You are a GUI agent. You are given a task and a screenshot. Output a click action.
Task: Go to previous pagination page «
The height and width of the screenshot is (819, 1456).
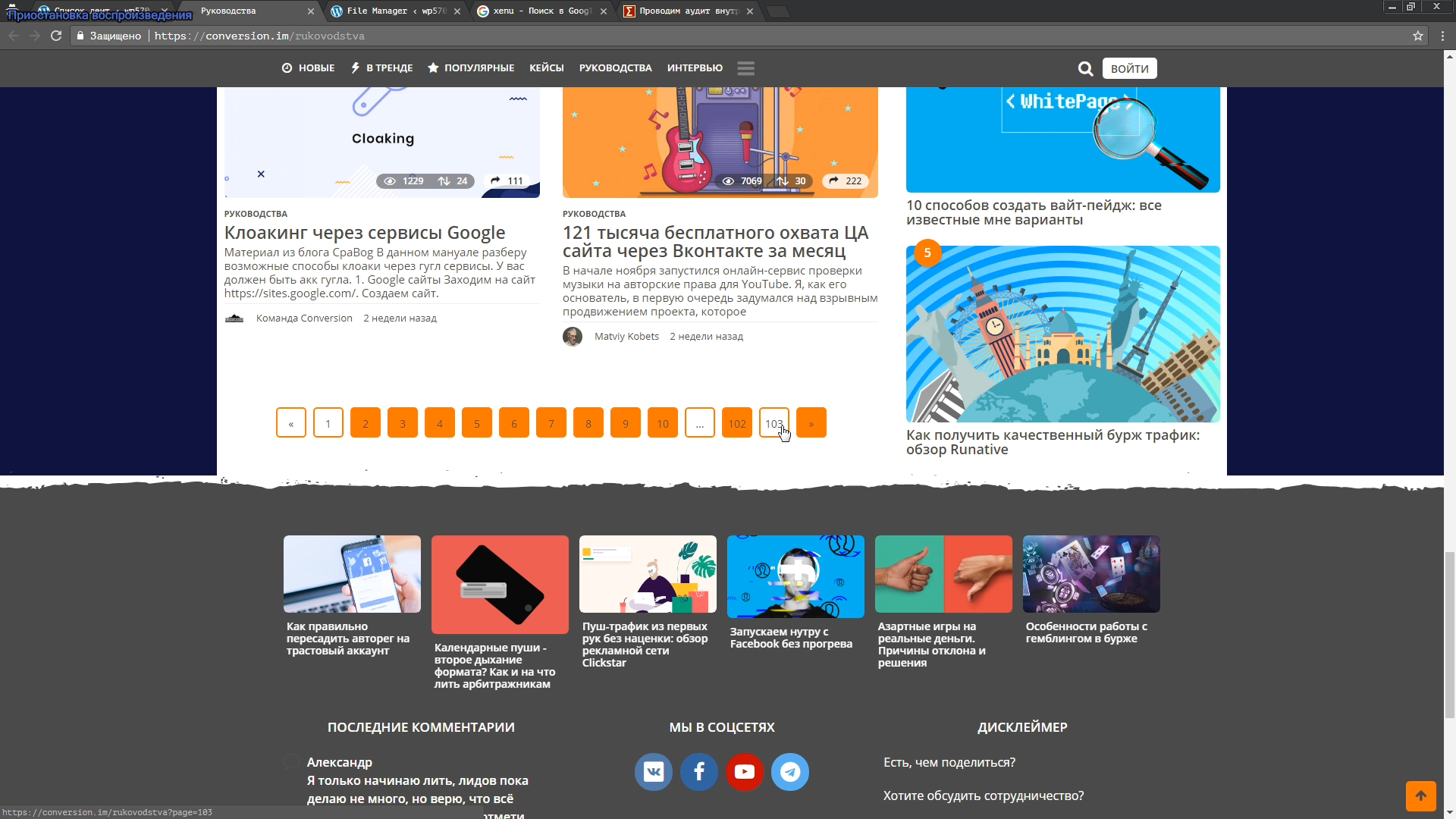291,423
